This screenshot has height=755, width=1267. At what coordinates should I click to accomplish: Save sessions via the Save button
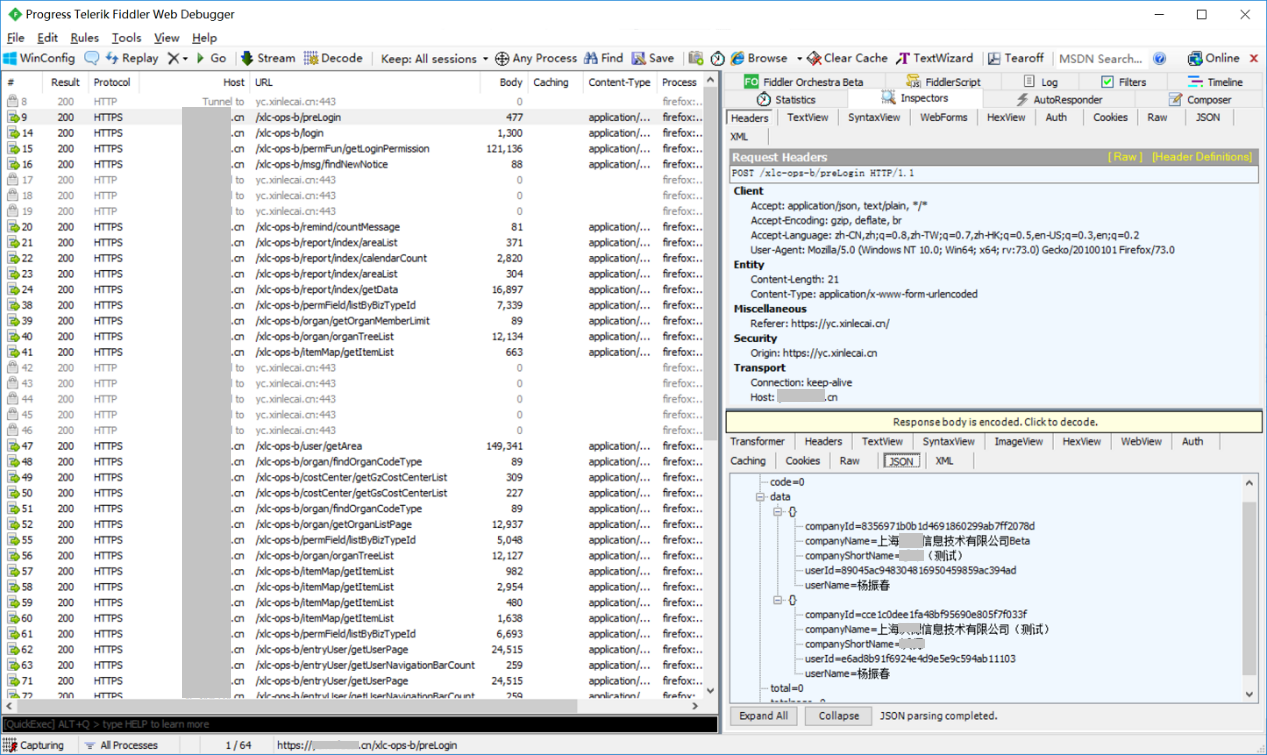pyautogui.click(x=653, y=58)
